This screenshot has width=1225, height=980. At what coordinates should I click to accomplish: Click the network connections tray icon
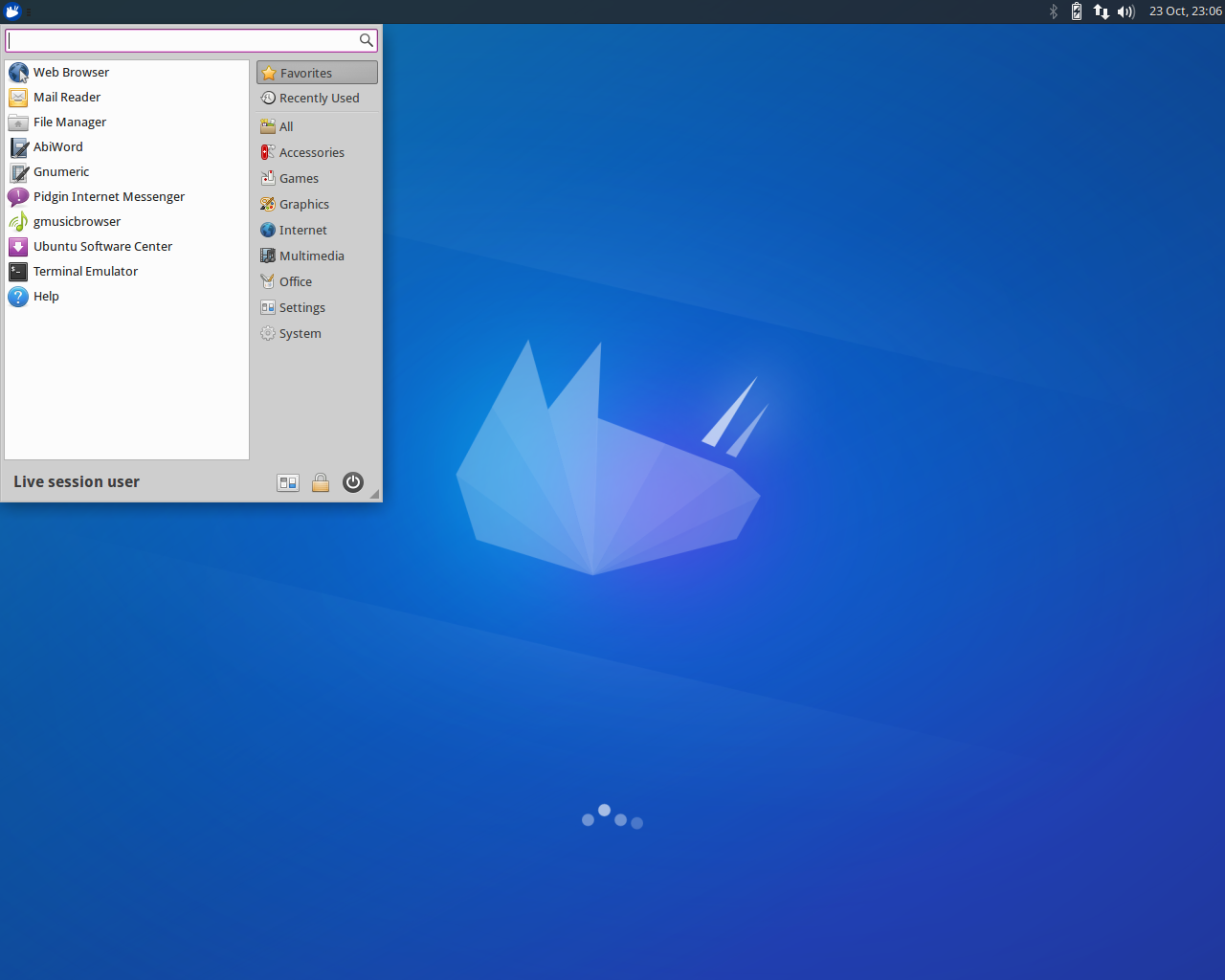1102,11
